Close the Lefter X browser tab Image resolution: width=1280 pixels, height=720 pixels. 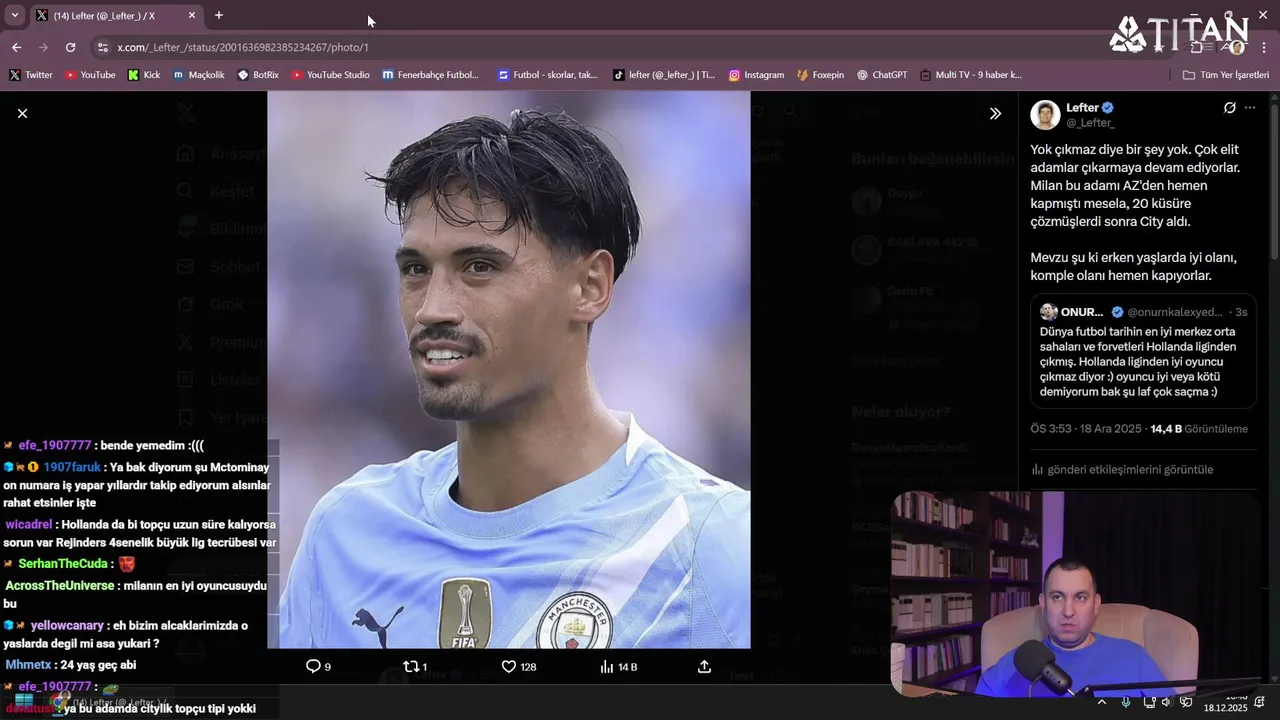(192, 15)
